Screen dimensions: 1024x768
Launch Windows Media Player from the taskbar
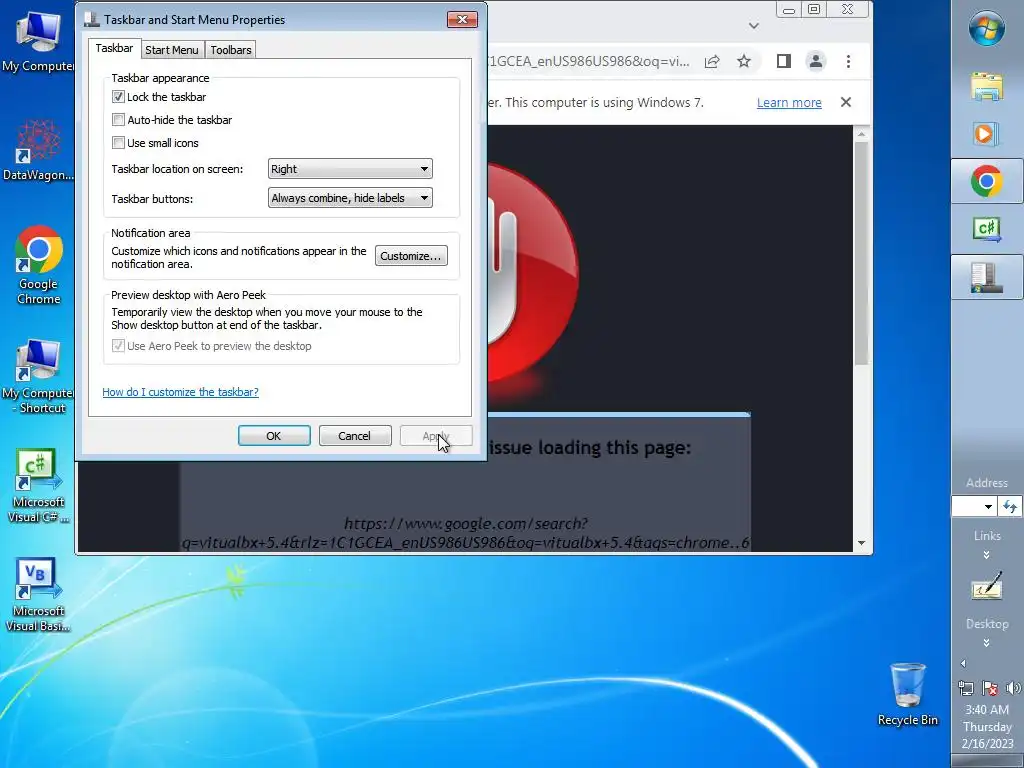pyautogui.click(x=987, y=134)
